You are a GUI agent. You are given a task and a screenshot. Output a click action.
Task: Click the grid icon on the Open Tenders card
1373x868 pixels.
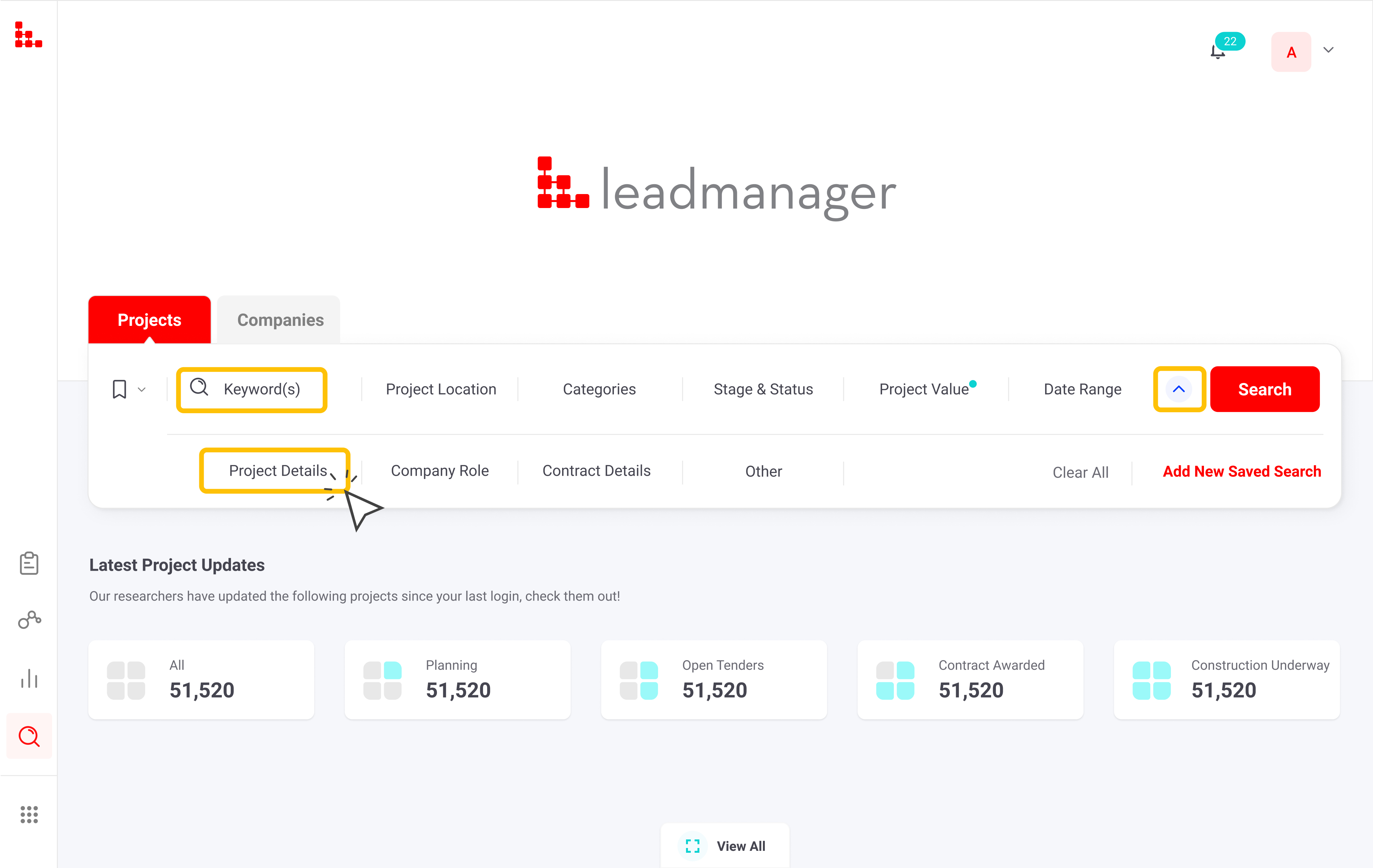639,681
